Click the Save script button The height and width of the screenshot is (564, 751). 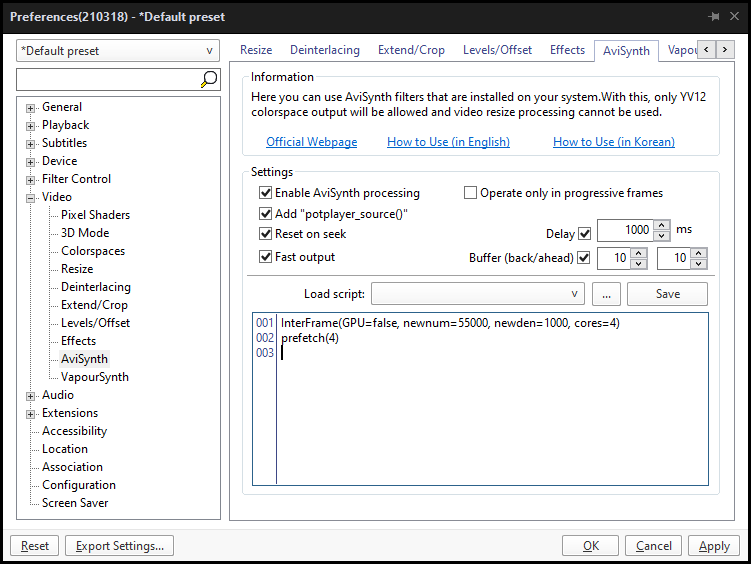pyautogui.click(x=667, y=293)
